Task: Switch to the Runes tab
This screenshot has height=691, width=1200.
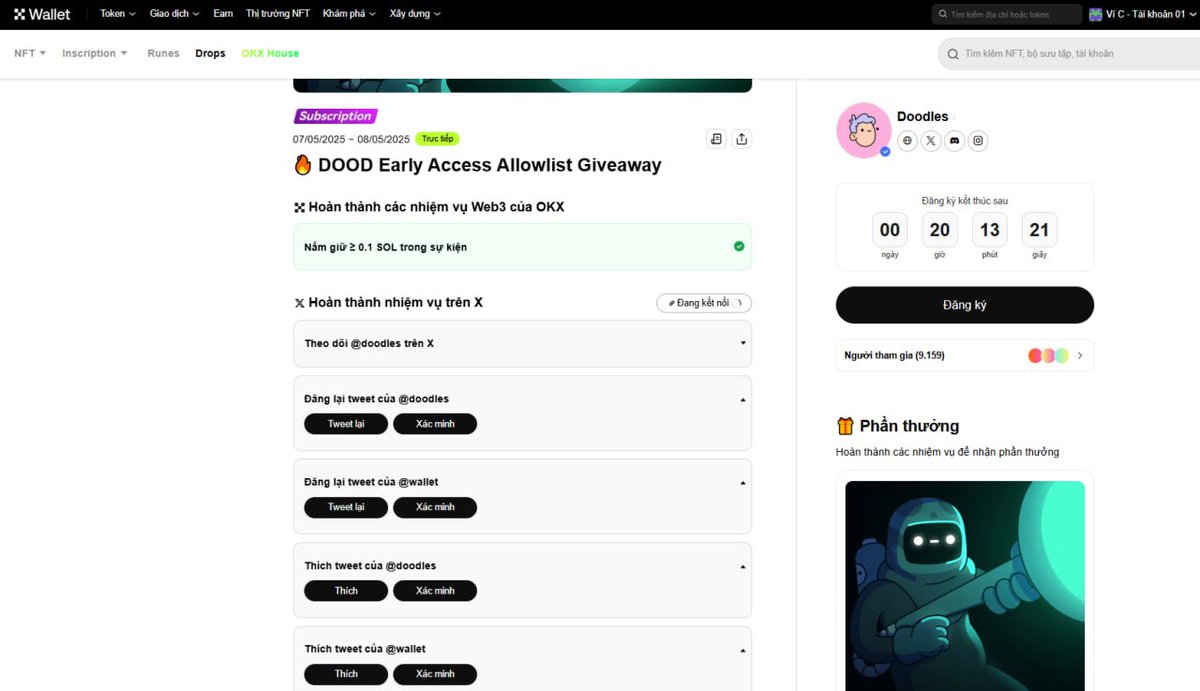Action: 163,53
